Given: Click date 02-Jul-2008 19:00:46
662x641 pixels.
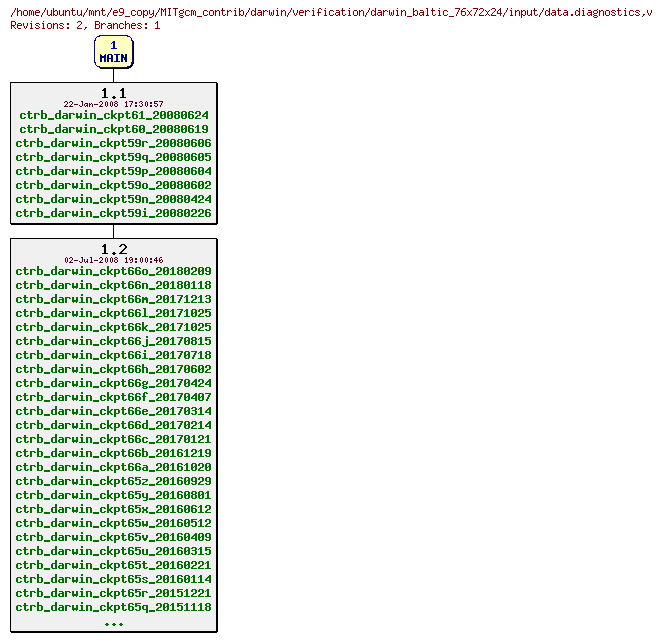Looking at the screenshot, I should (x=114, y=260).
